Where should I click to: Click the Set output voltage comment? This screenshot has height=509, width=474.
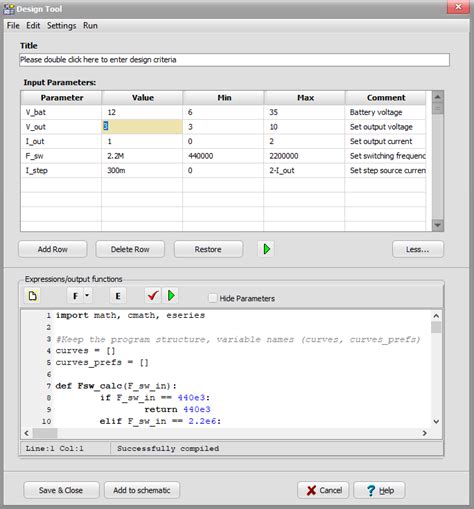coord(381,127)
